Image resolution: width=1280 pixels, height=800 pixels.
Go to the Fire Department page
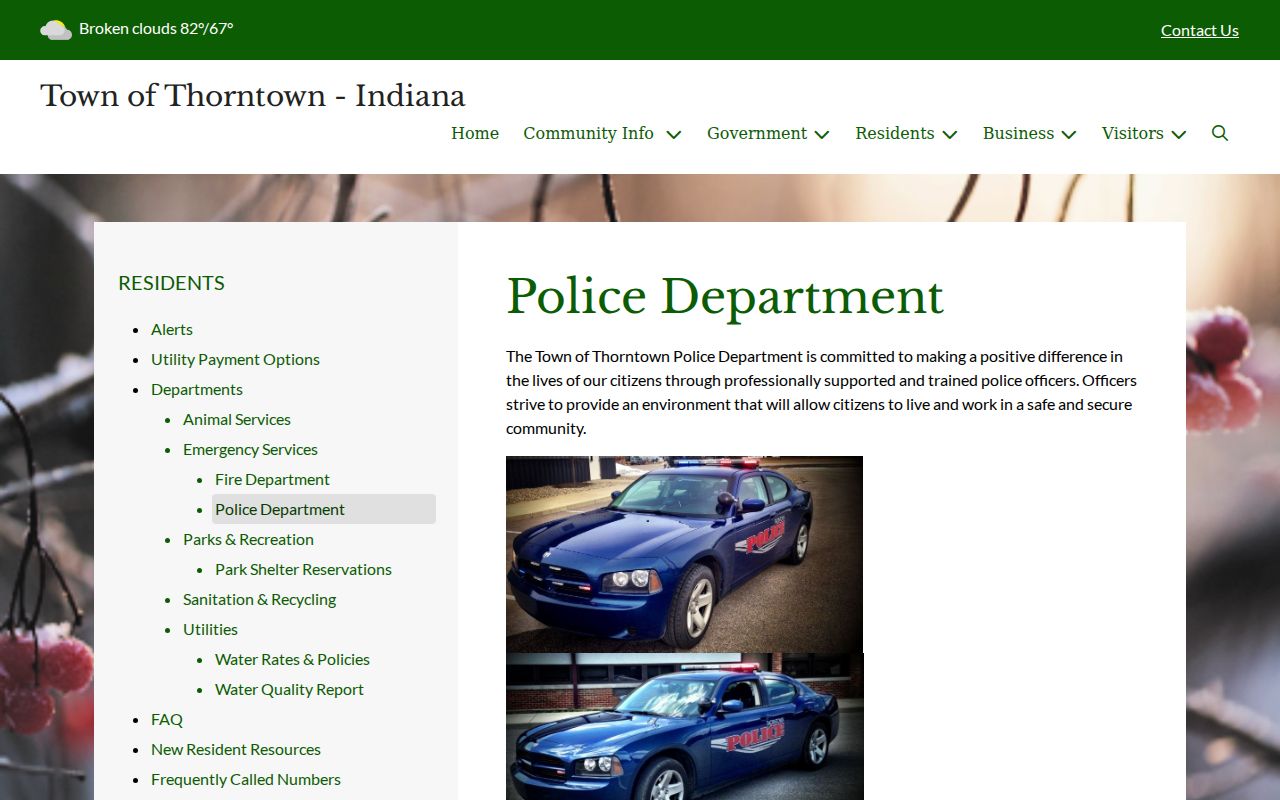click(272, 479)
